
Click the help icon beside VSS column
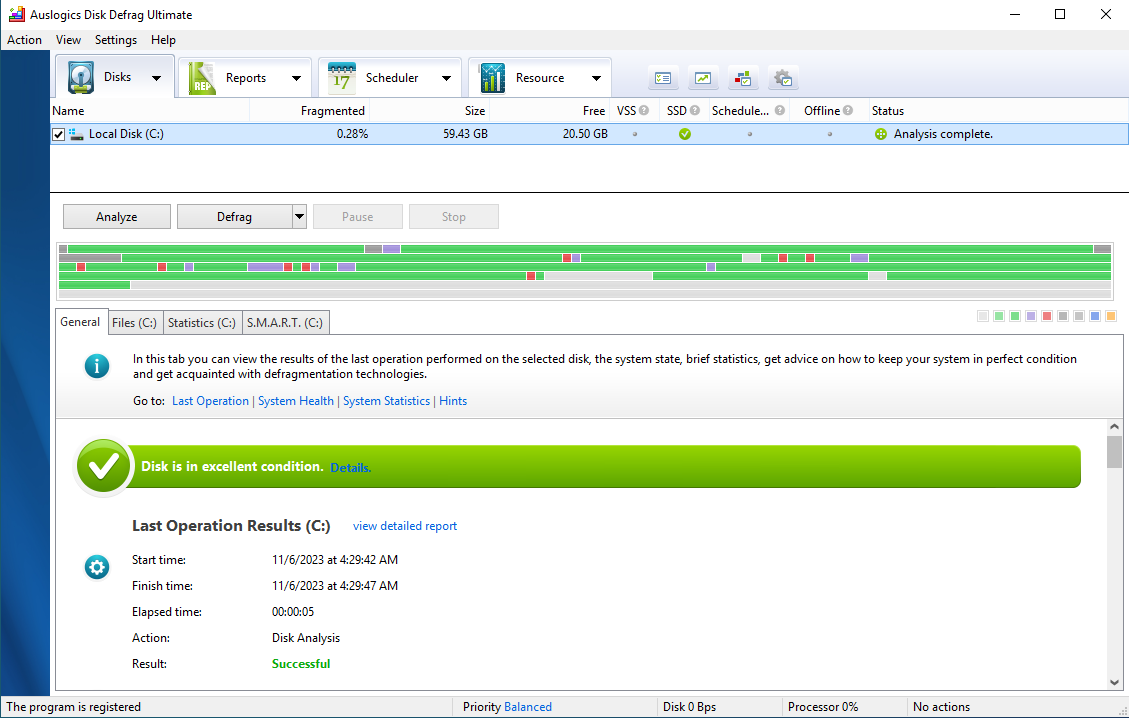(x=644, y=110)
